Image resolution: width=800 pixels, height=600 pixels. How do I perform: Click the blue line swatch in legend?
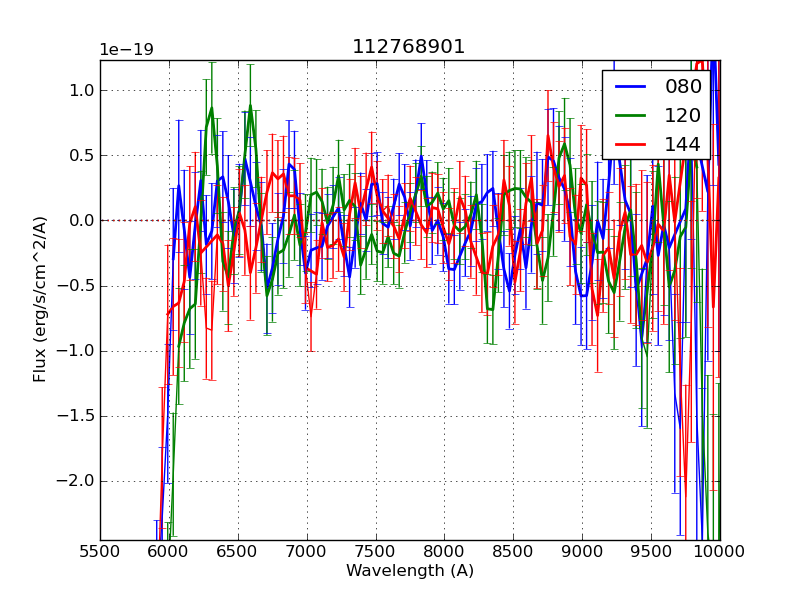coord(632,87)
